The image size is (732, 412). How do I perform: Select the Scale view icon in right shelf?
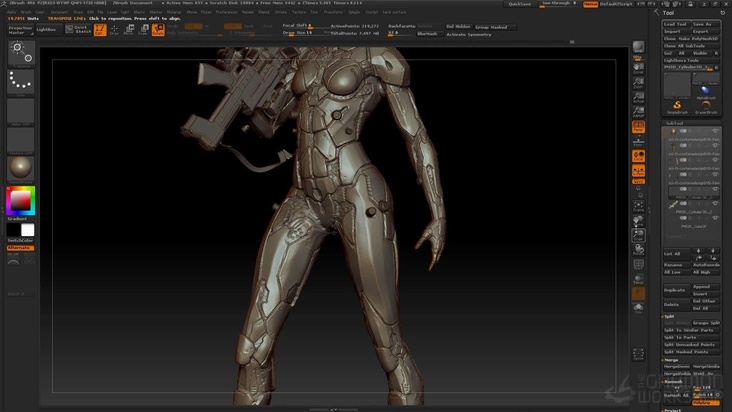[638, 236]
